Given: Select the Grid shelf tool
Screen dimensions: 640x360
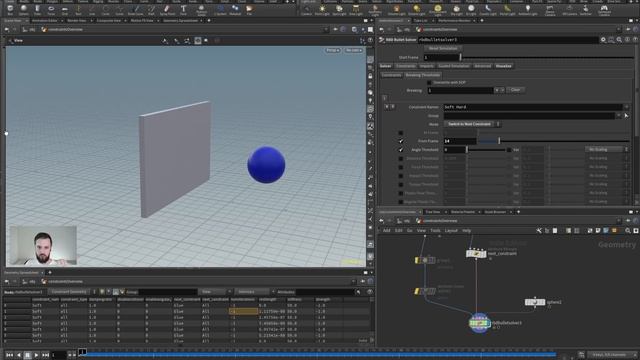Looking at the screenshot, I should point(64,10).
